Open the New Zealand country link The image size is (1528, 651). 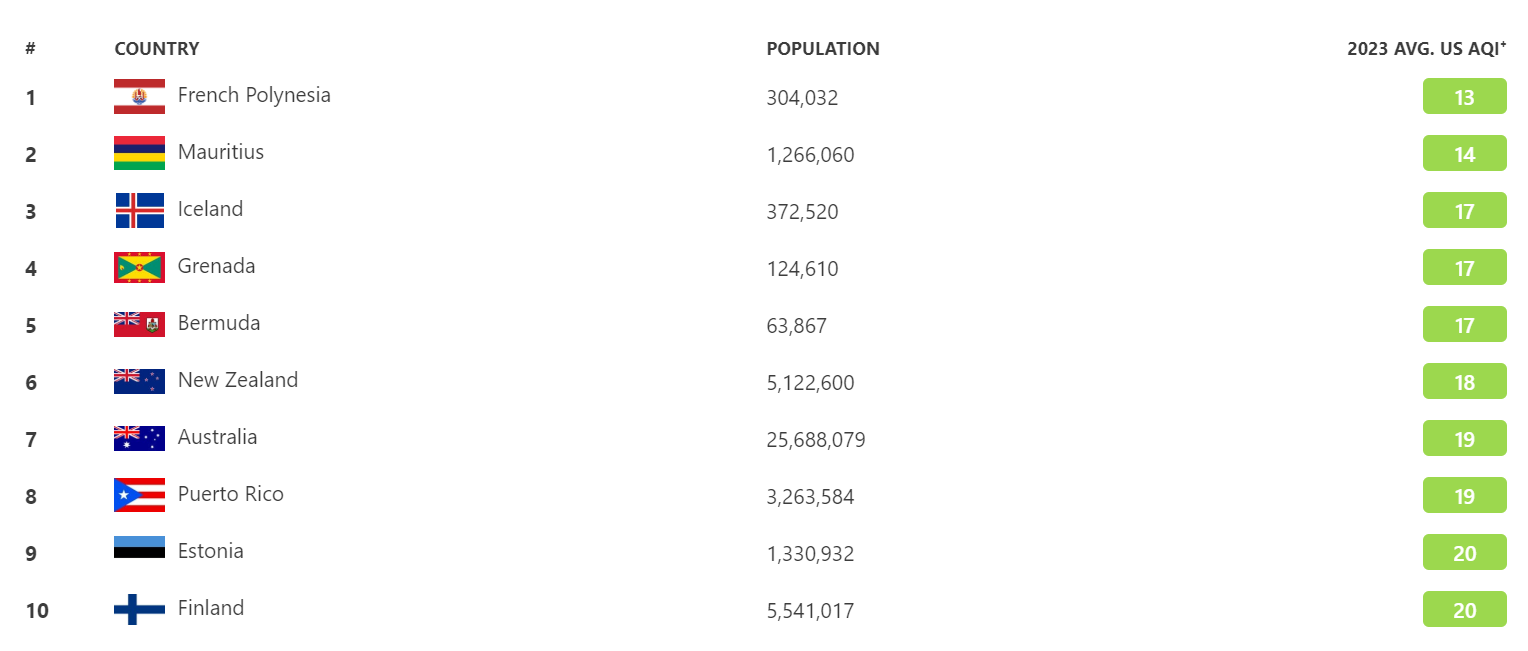[x=238, y=380]
